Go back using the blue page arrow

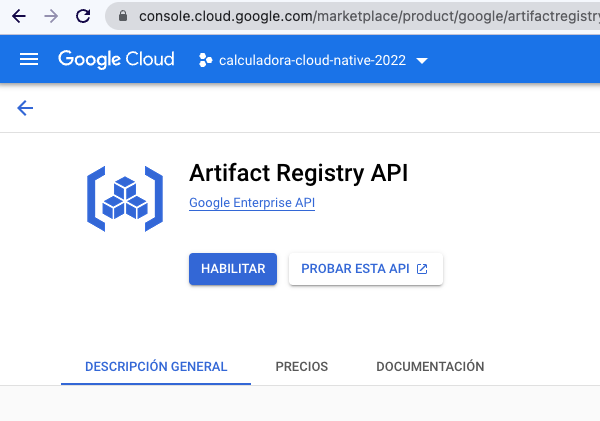pos(25,108)
